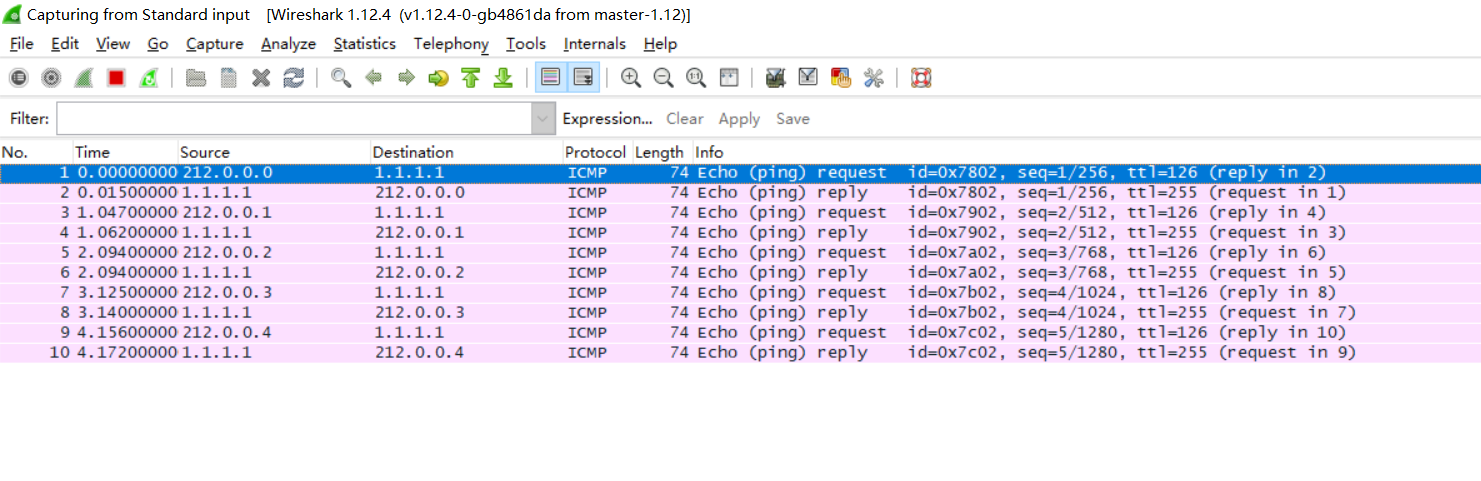
Task: Open the Statistics menu
Action: pyautogui.click(x=365, y=44)
